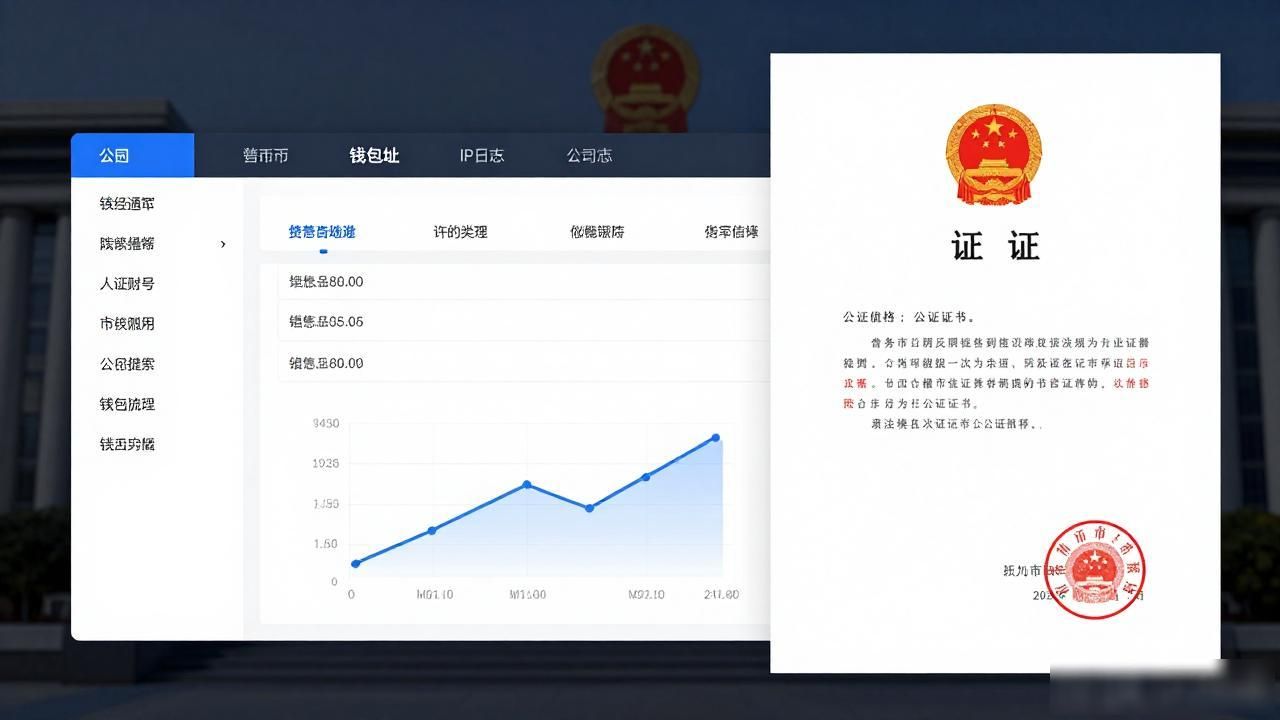Open the 公司志 tab
The height and width of the screenshot is (720, 1280).
[x=589, y=155]
